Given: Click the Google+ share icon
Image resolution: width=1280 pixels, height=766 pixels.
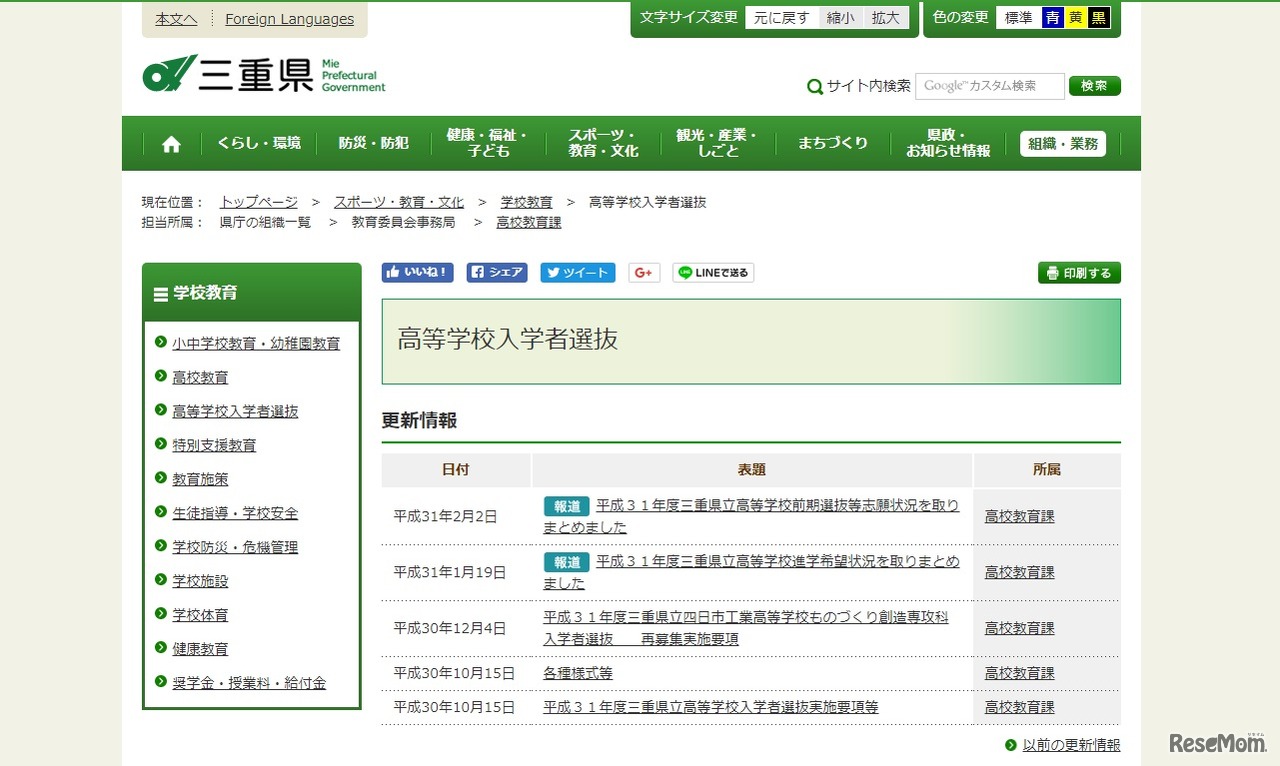Looking at the screenshot, I should coord(644,272).
